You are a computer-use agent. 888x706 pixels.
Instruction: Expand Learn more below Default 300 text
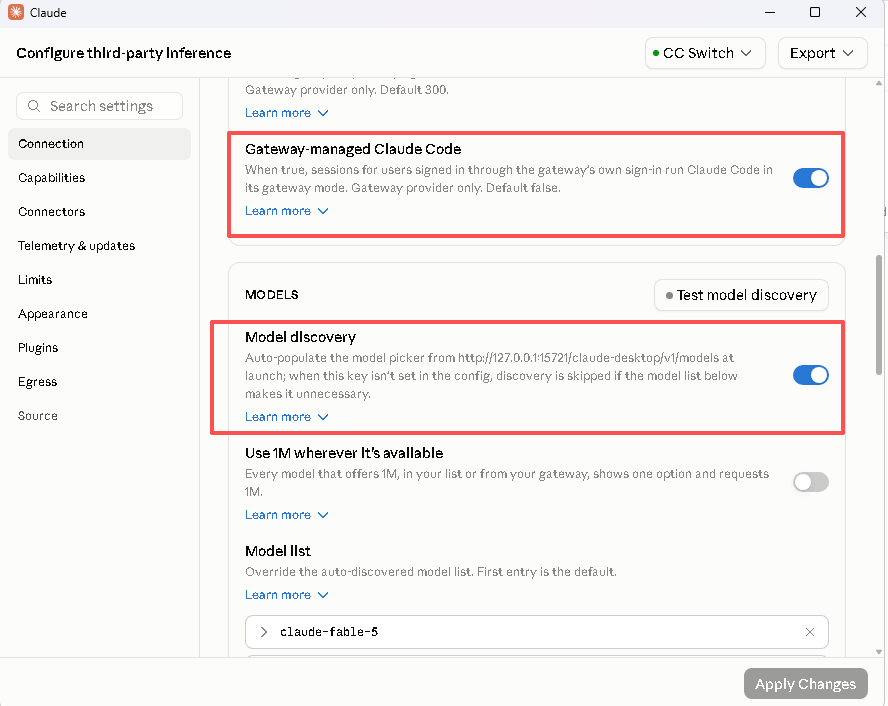287,113
